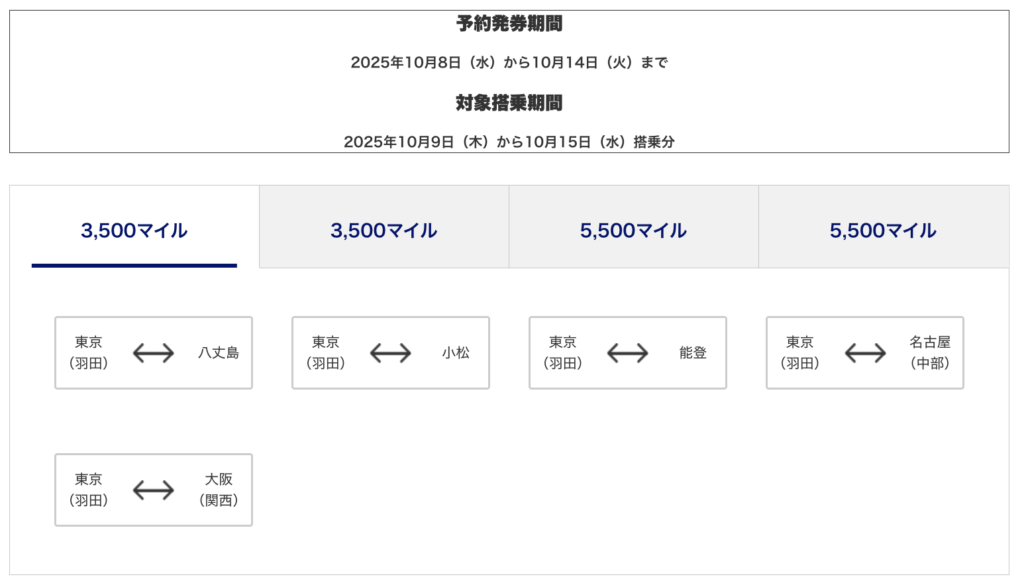
Task: Click the 予約発券期間 heading
Action: tap(509, 23)
